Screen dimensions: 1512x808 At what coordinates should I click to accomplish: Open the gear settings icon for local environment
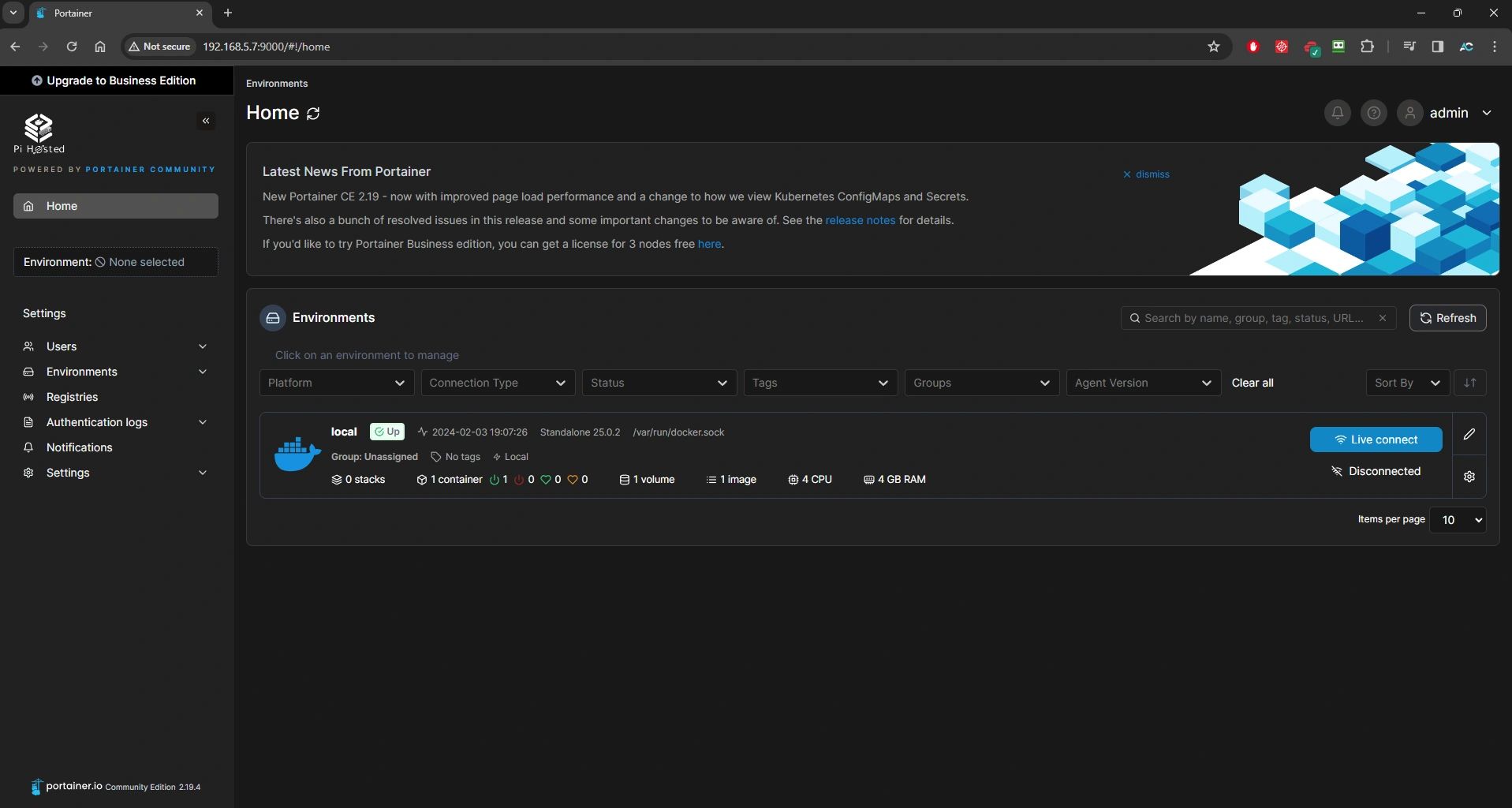coord(1469,477)
